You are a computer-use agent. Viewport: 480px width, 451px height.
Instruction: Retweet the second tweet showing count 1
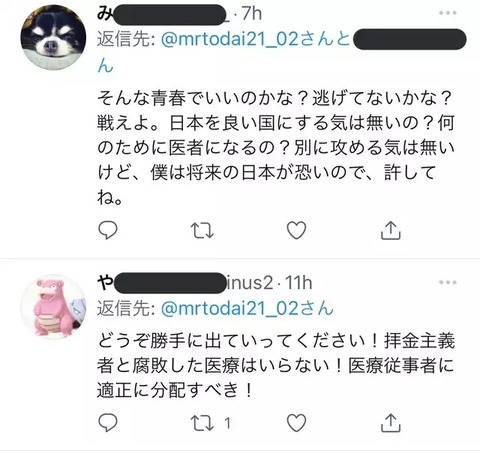click(x=211, y=423)
